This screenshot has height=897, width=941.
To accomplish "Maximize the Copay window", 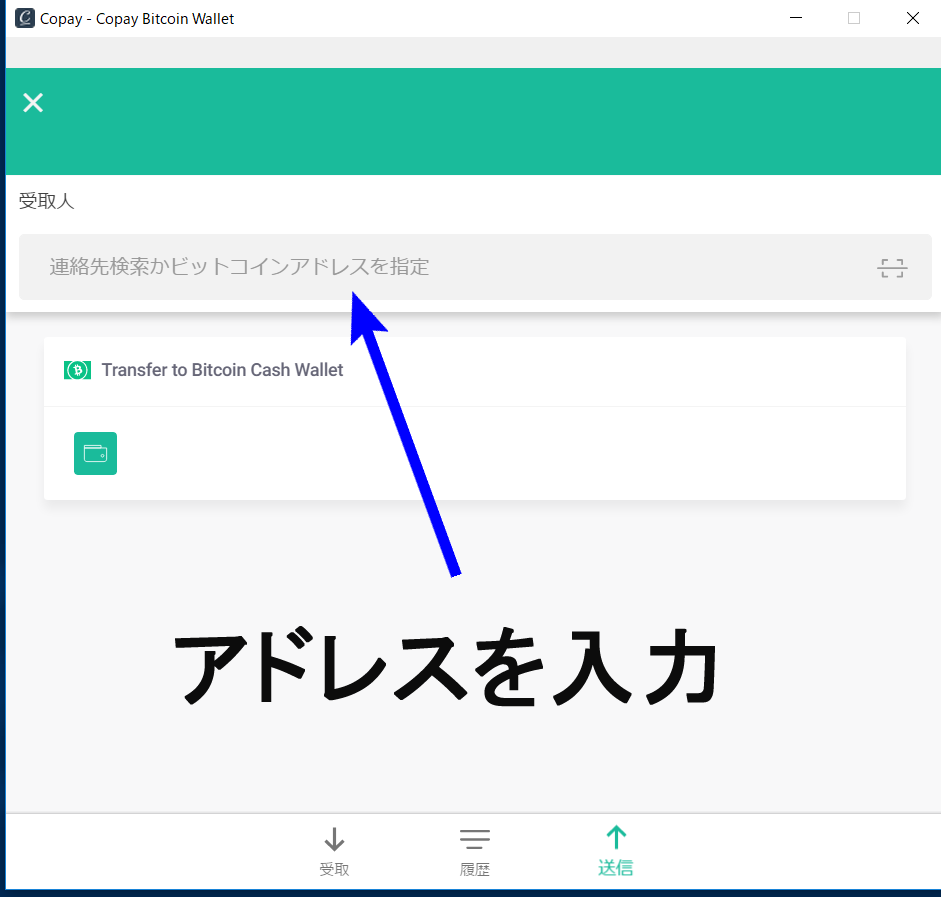I will coord(854,18).
